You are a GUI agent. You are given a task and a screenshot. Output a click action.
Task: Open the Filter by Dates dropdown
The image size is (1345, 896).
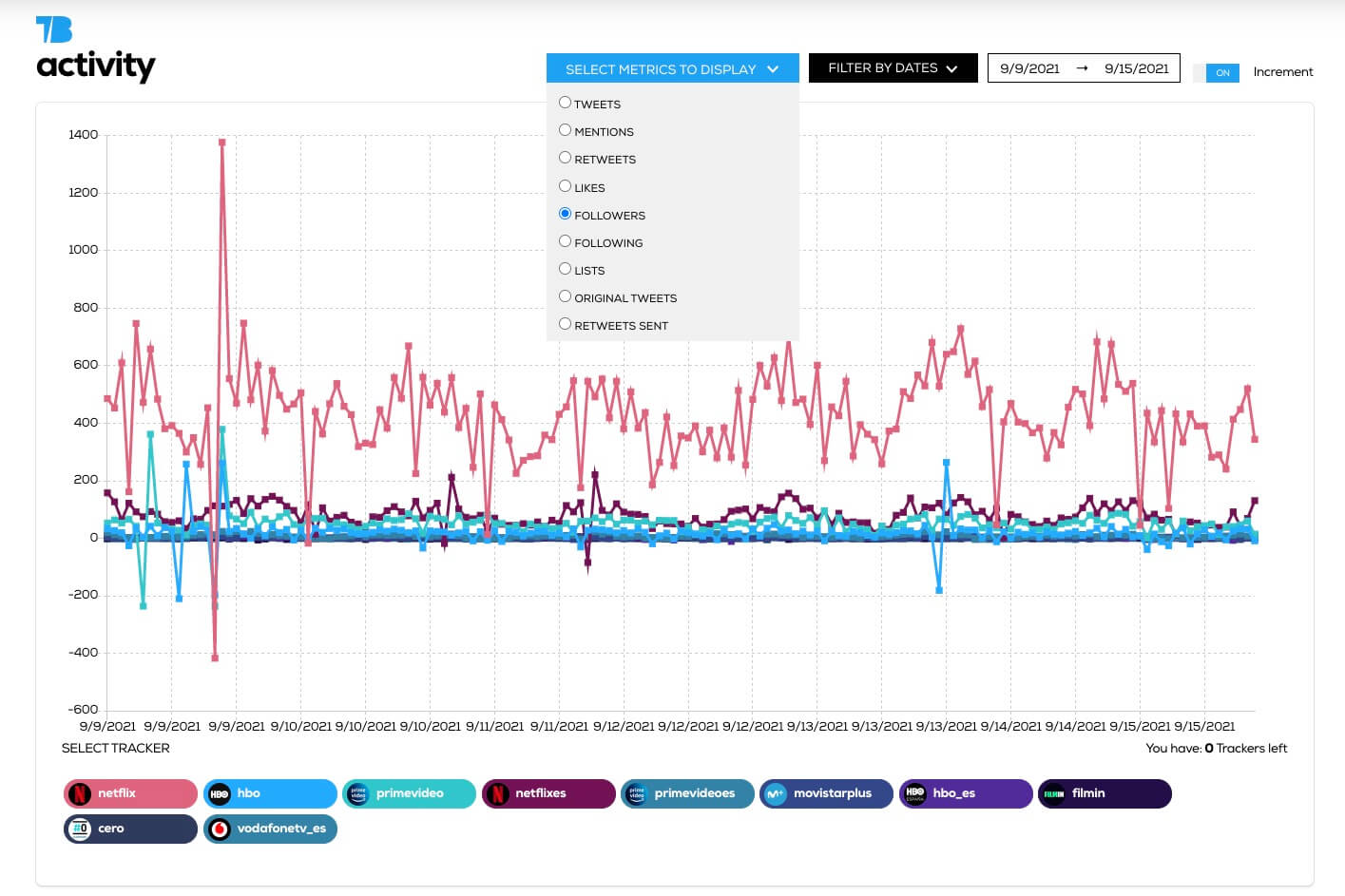pos(893,67)
